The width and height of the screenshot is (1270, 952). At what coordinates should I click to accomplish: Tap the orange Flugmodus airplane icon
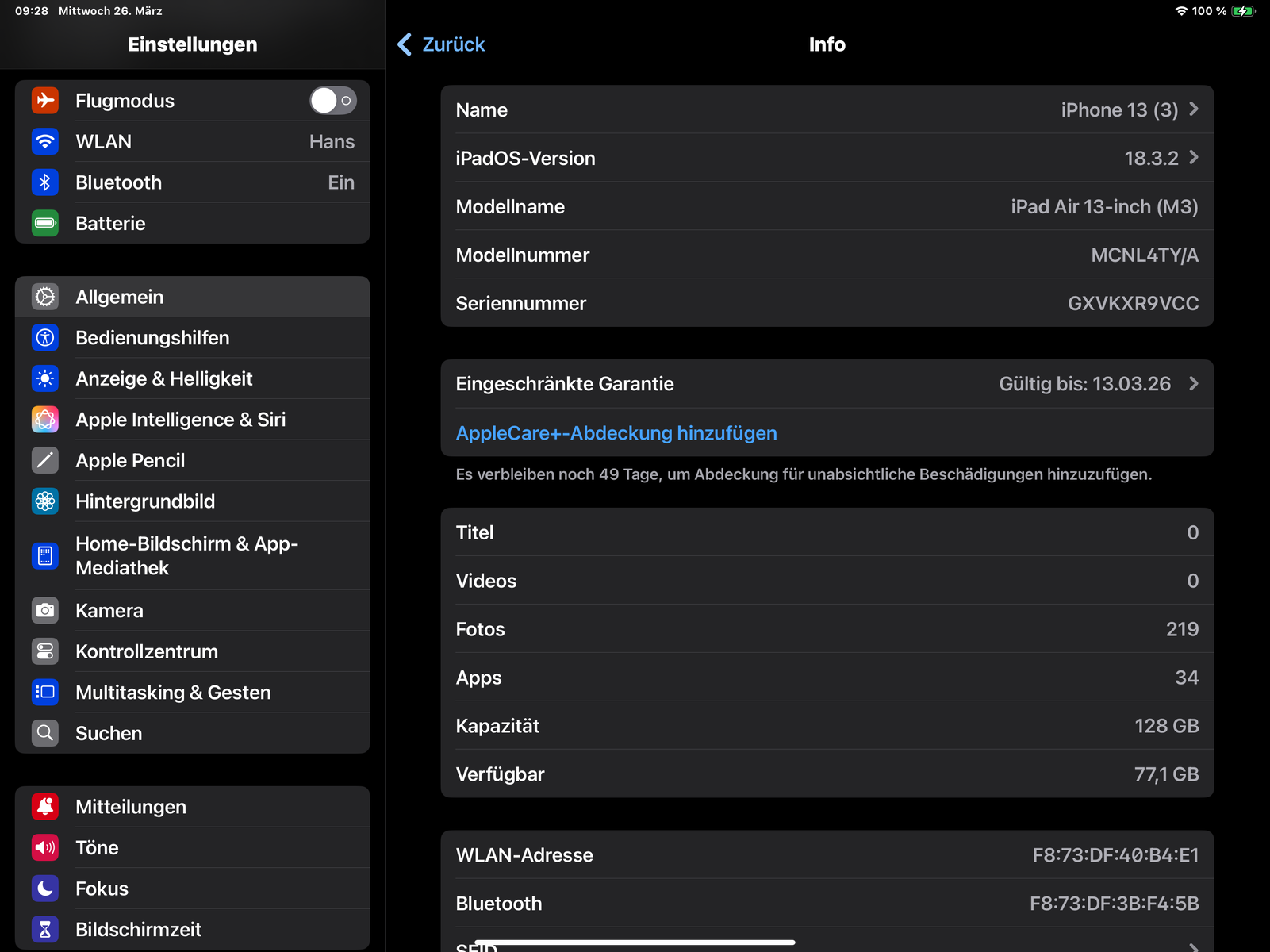[x=45, y=101]
